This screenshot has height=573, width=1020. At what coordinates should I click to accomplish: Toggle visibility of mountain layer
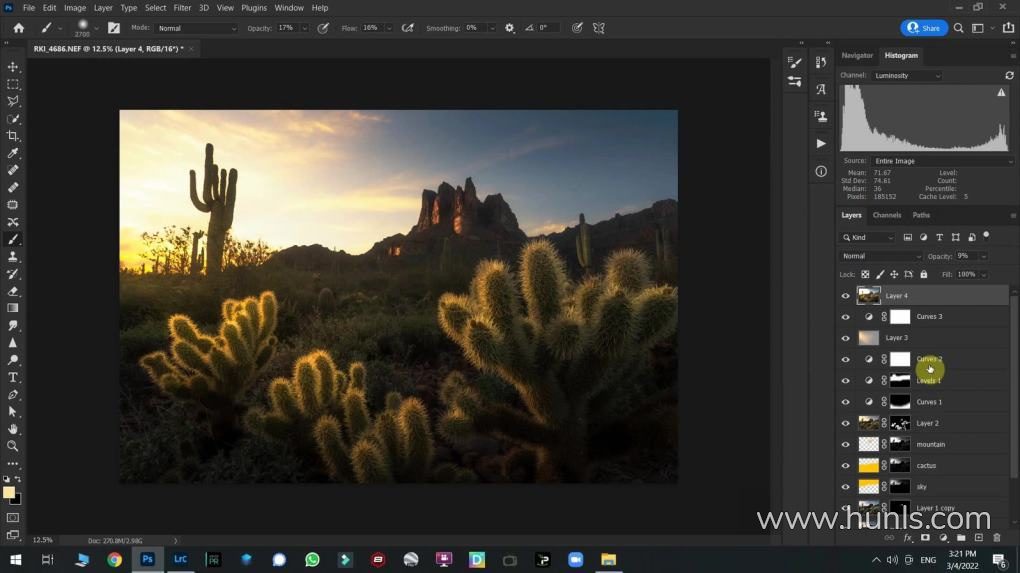tap(845, 444)
